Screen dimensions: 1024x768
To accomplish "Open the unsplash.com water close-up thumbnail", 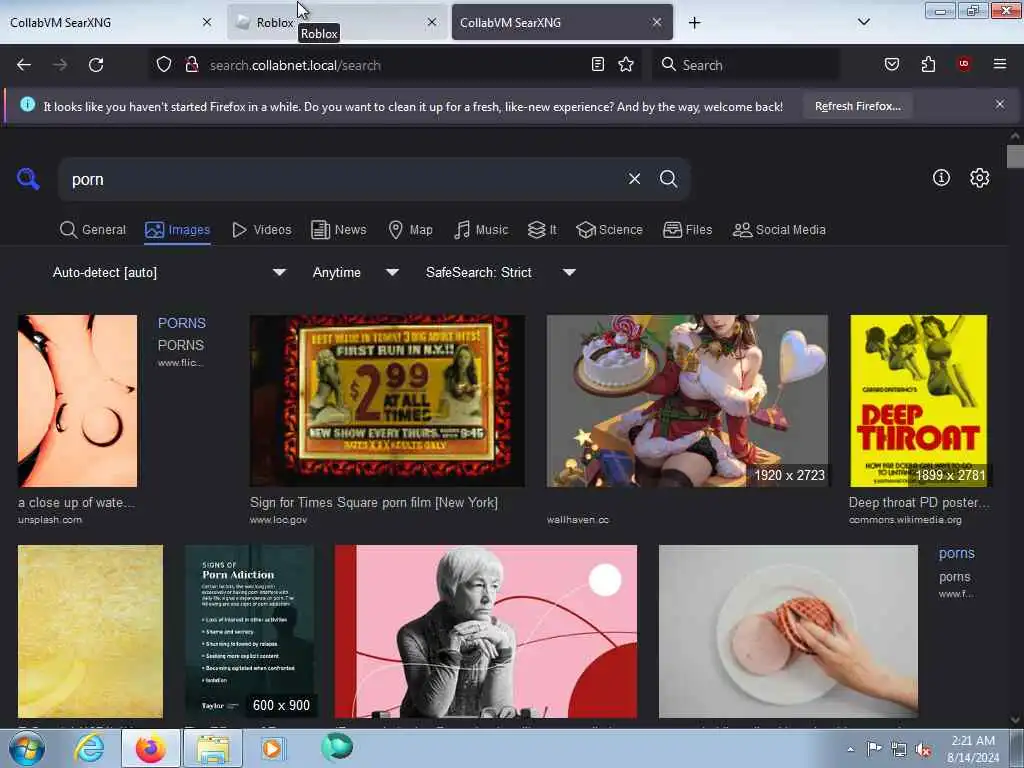I will pyautogui.click(x=78, y=401).
